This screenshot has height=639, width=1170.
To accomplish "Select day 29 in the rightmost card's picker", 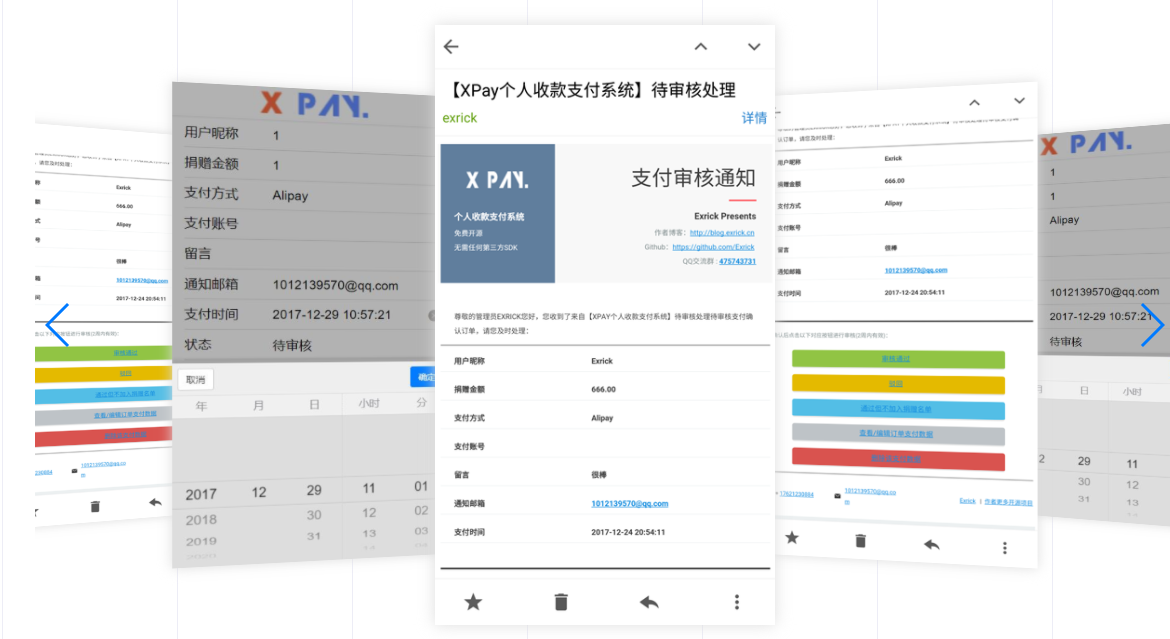I will click(x=1084, y=461).
